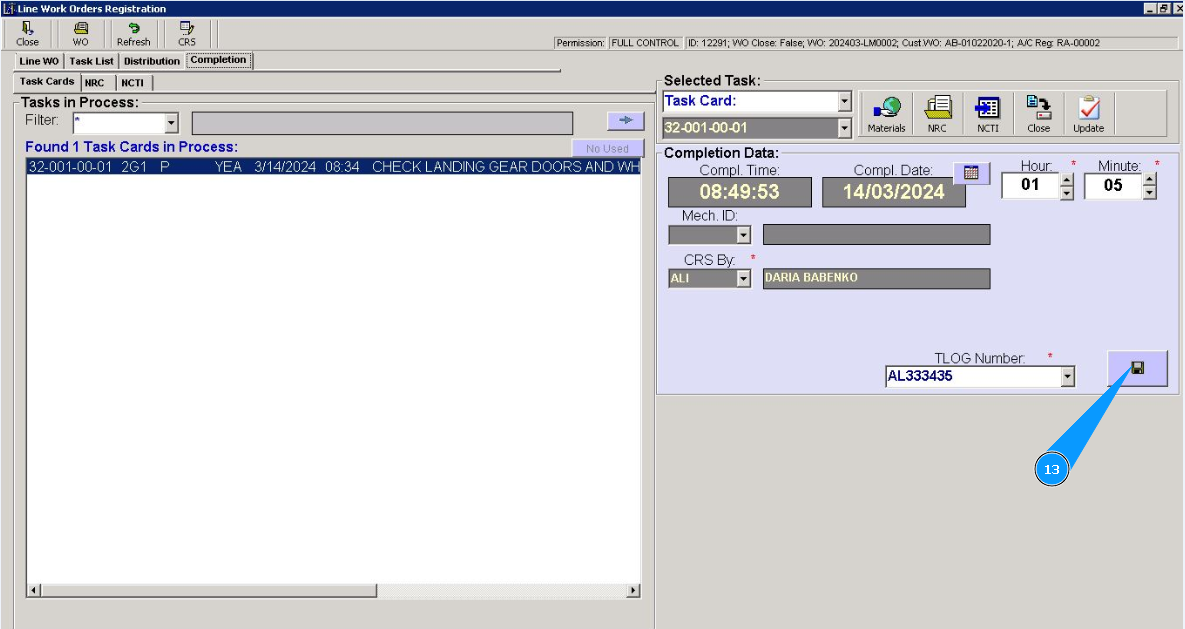
Task: Expand the 32-001-00-01 task number dropdown
Action: [845, 129]
